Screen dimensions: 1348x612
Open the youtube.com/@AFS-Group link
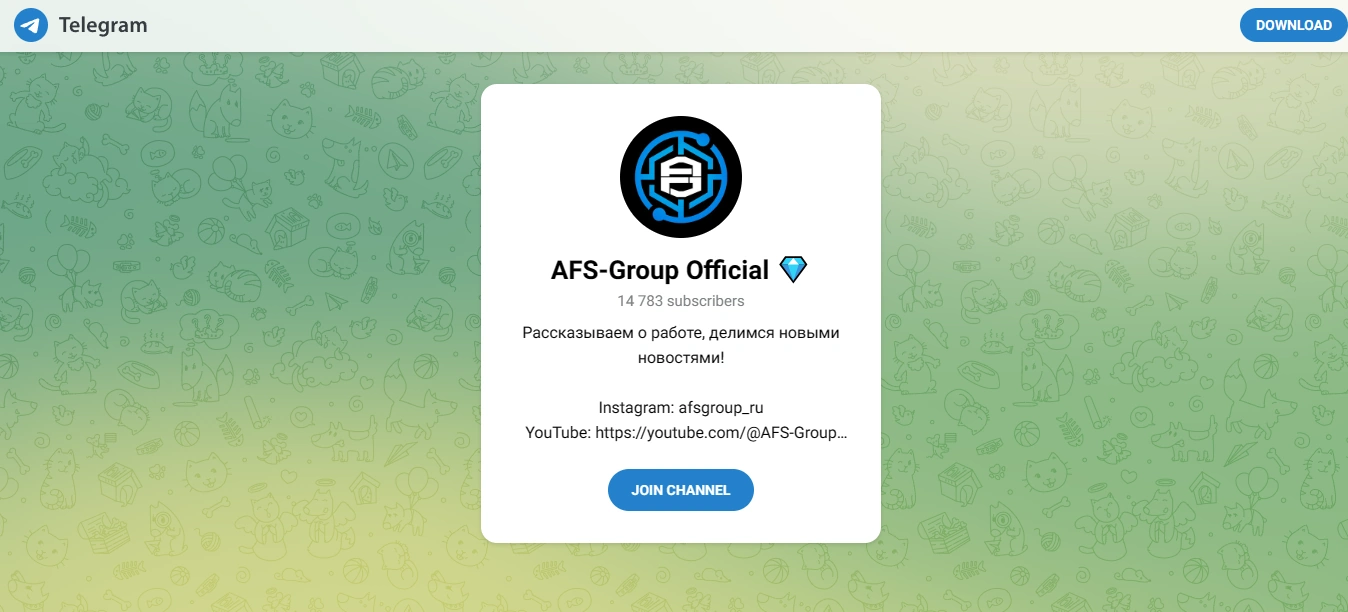[721, 433]
